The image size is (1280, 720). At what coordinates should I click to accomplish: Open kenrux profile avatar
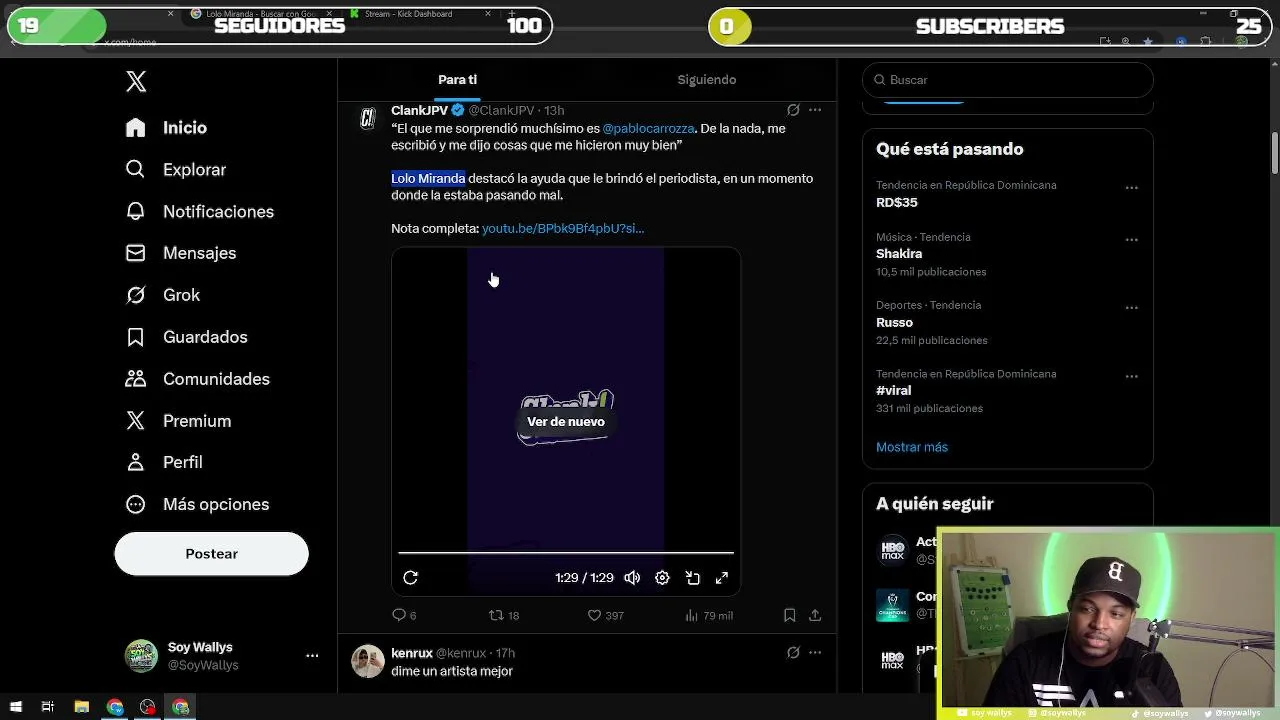coord(368,662)
